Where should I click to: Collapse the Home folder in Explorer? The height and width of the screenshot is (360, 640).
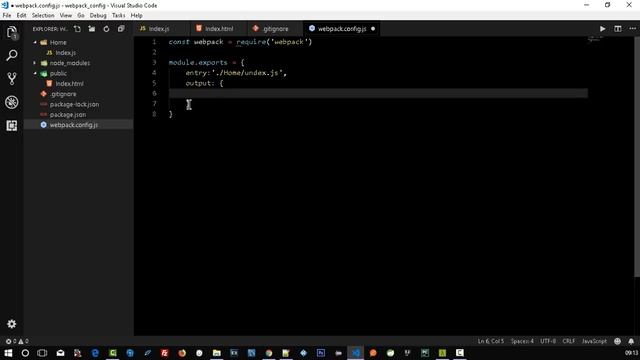pyautogui.click(x=35, y=42)
